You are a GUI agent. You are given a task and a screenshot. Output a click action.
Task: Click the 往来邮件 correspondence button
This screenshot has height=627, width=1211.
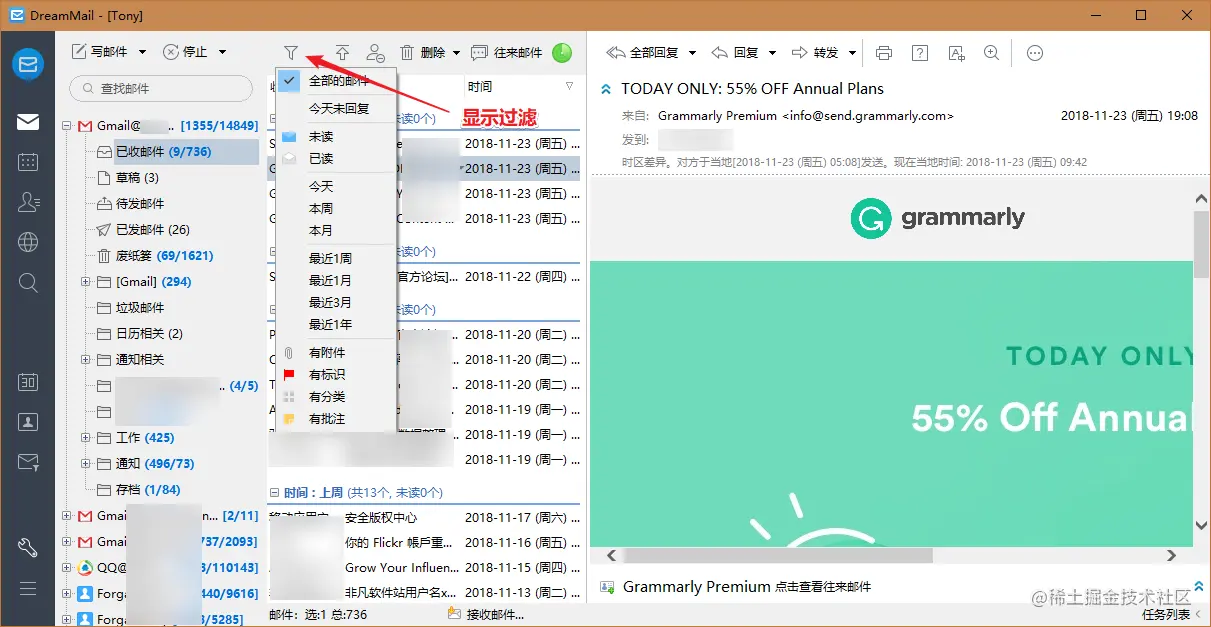pyautogui.click(x=507, y=52)
